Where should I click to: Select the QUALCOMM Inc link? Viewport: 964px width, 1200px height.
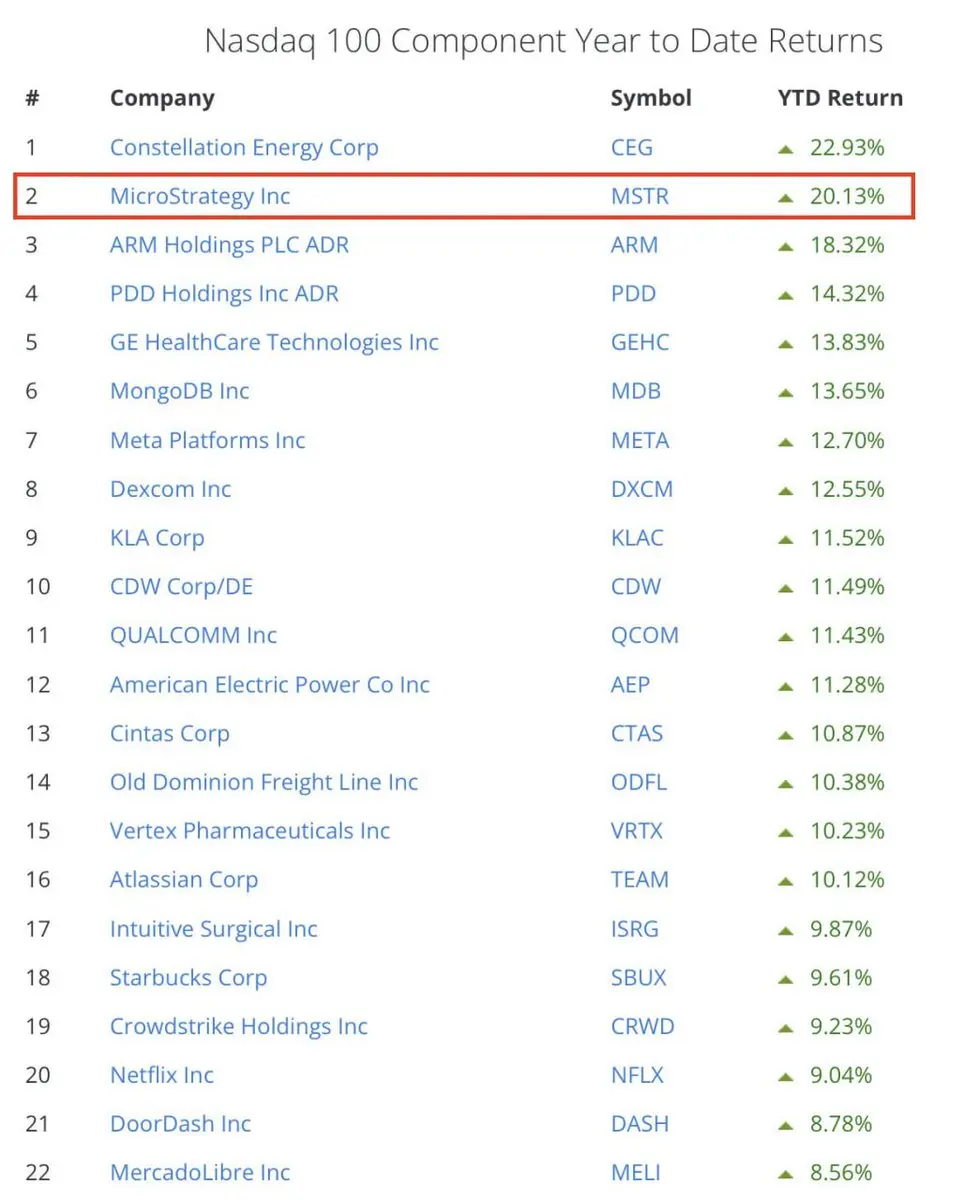tap(193, 636)
